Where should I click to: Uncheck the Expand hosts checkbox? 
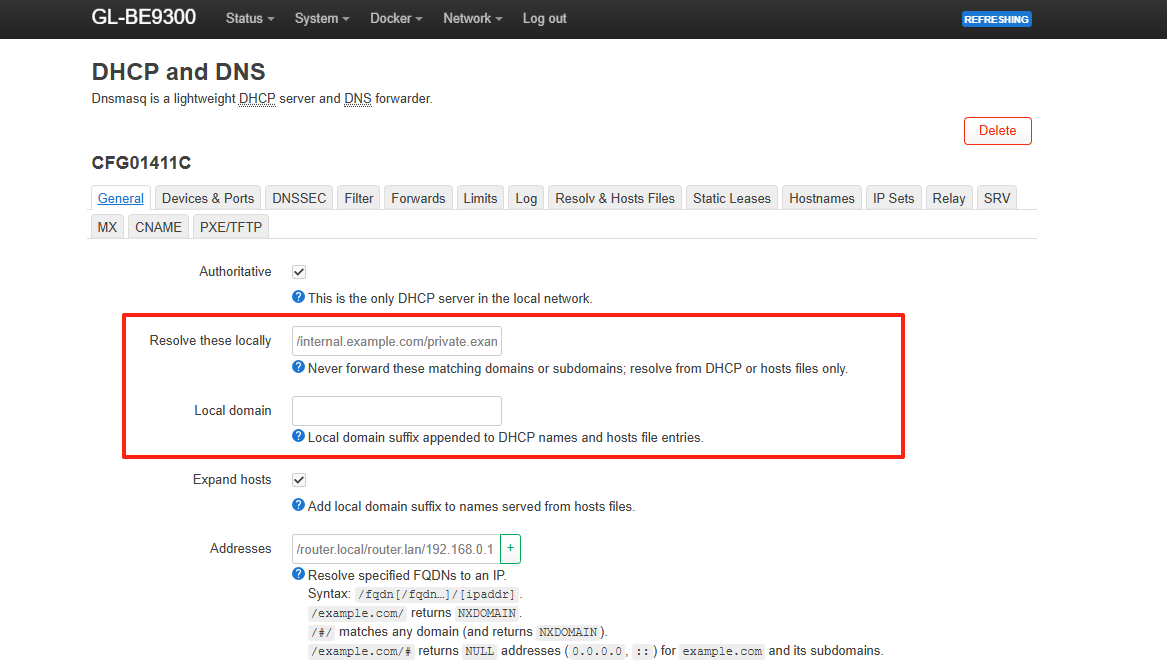point(299,480)
